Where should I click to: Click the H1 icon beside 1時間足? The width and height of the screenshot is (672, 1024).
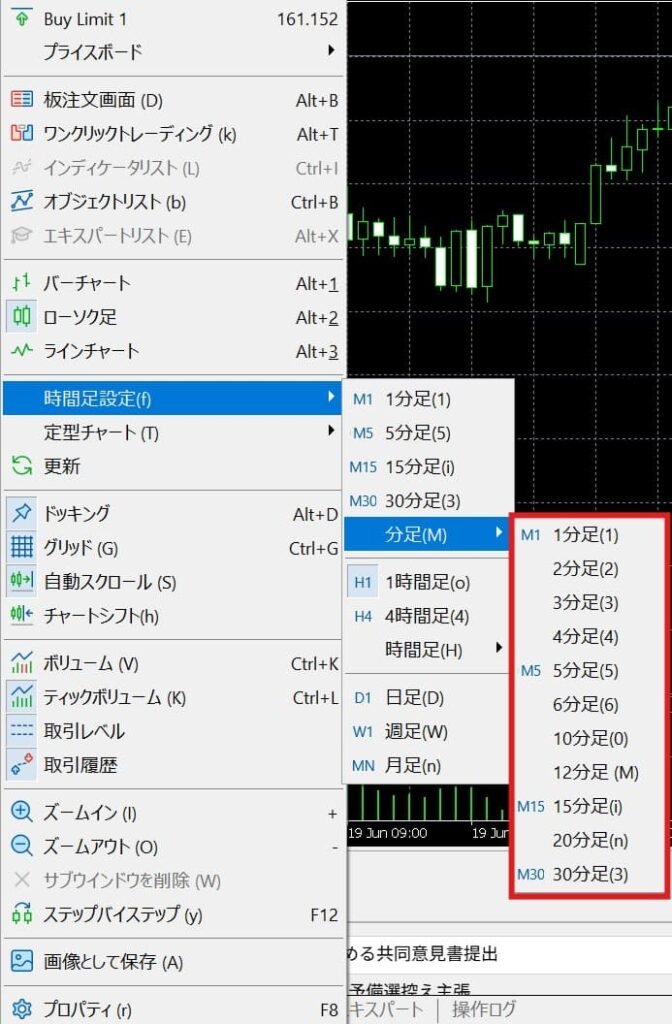point(362,583)
